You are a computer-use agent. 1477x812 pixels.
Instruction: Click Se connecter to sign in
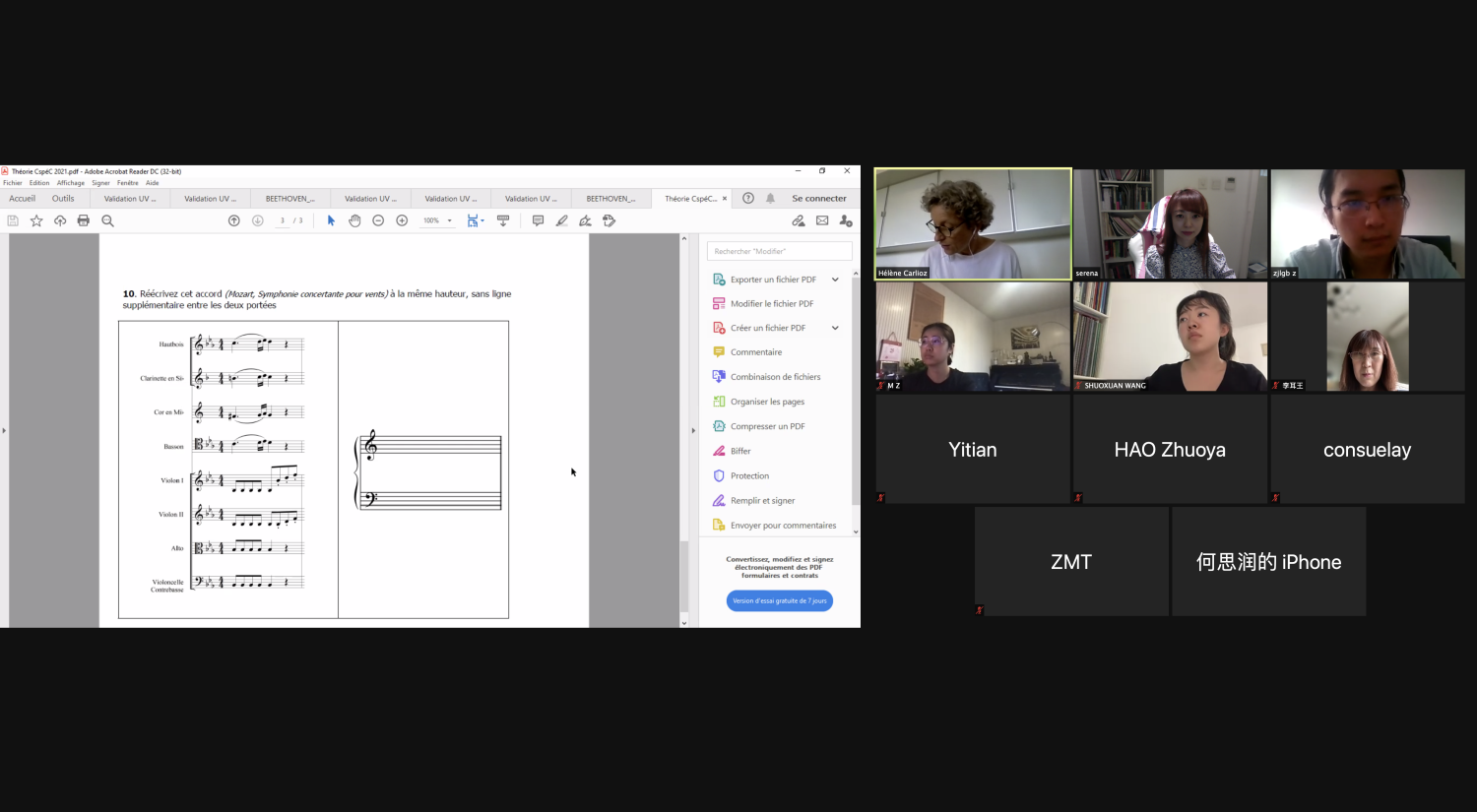click(x=818, y=199)
